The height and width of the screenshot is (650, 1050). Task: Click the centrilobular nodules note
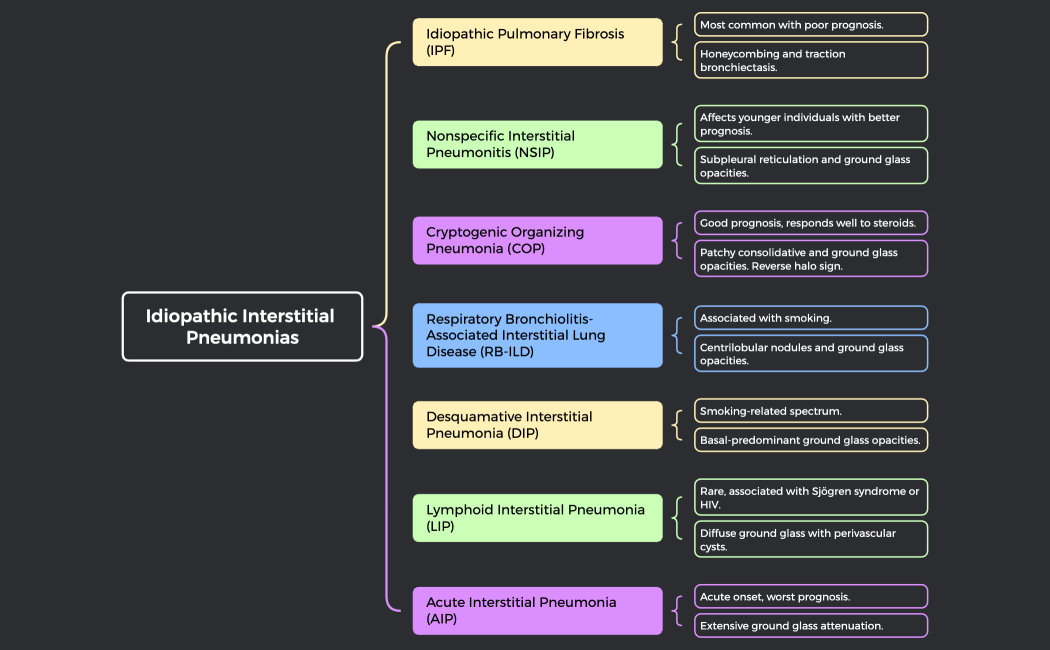point(810,353)
